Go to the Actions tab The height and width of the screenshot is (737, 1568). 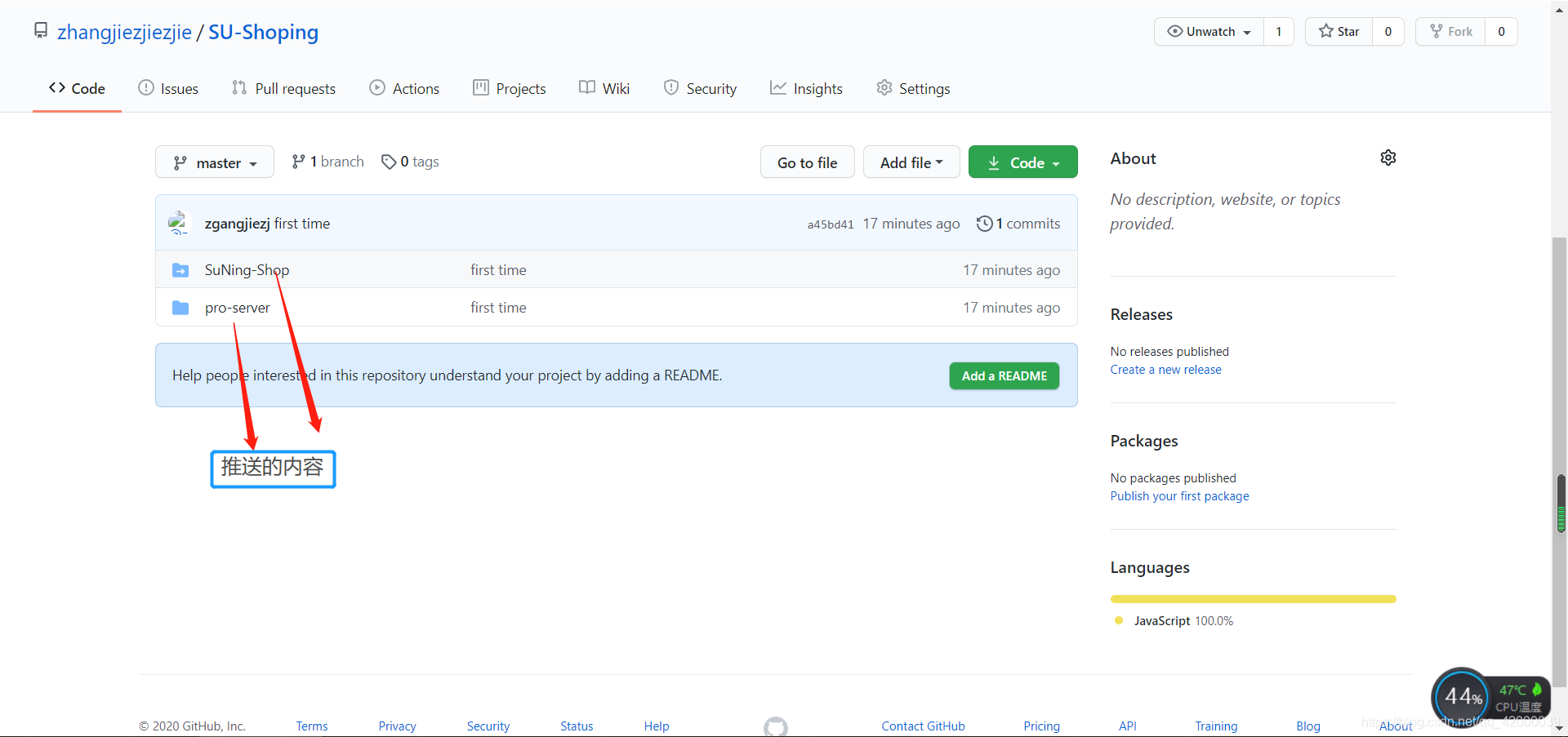coord(404,88)
